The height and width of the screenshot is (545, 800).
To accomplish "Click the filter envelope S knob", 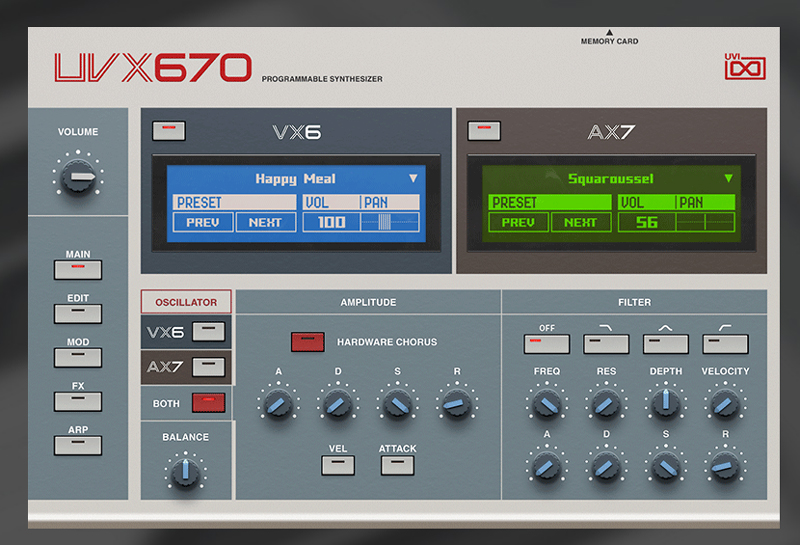I will tap(666, 467).
